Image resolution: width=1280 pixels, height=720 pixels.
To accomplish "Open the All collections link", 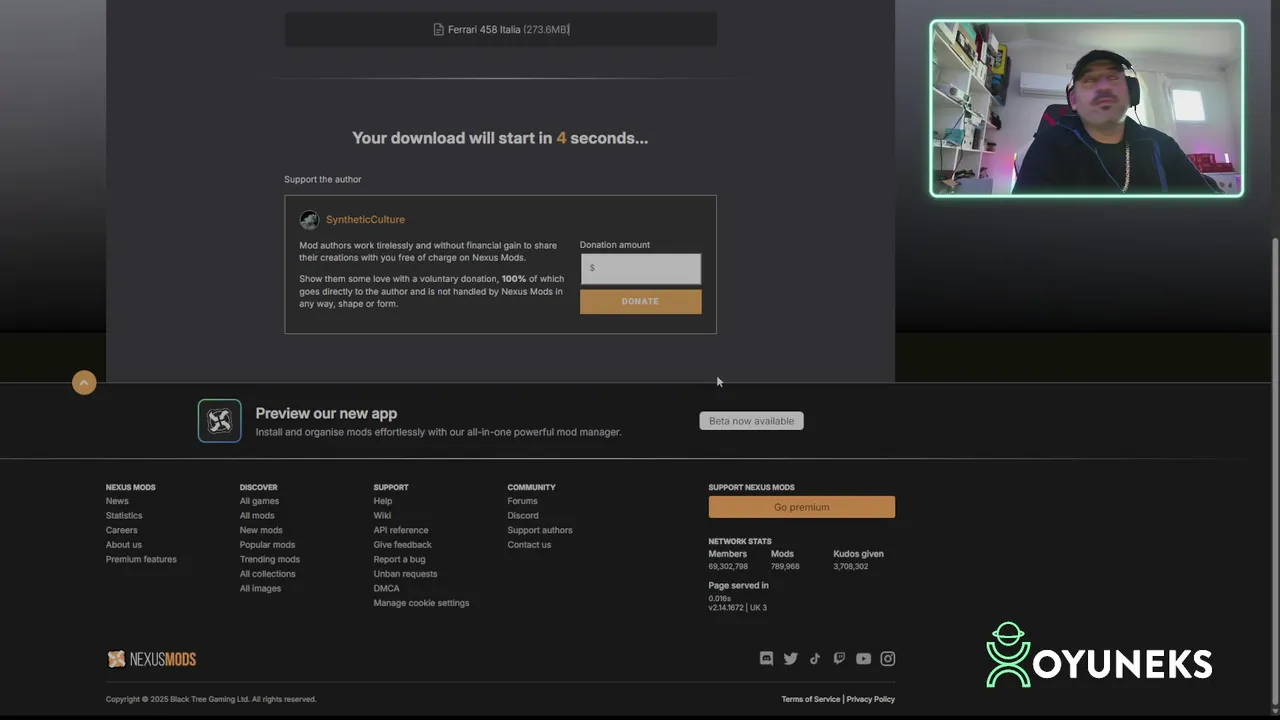I will click(x=267, y=574).
